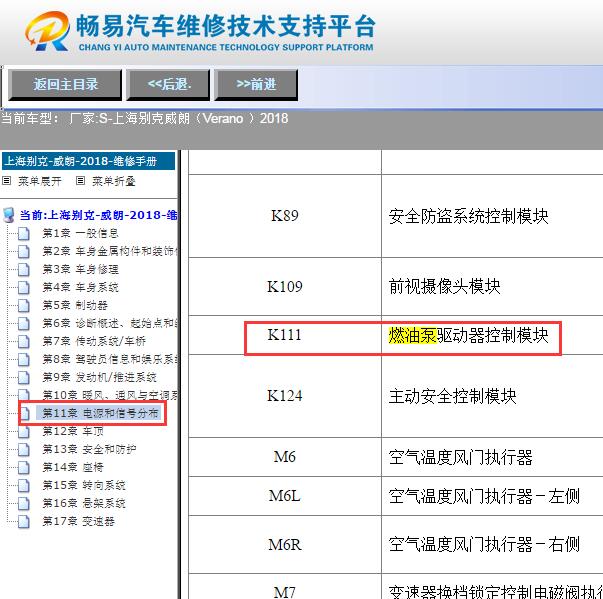
Task: Click page icon beside 第5章 制动器
Action: [x=23, y=306]
